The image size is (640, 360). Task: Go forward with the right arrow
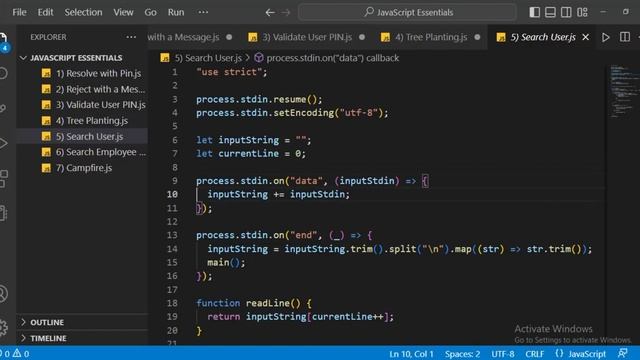286,13
